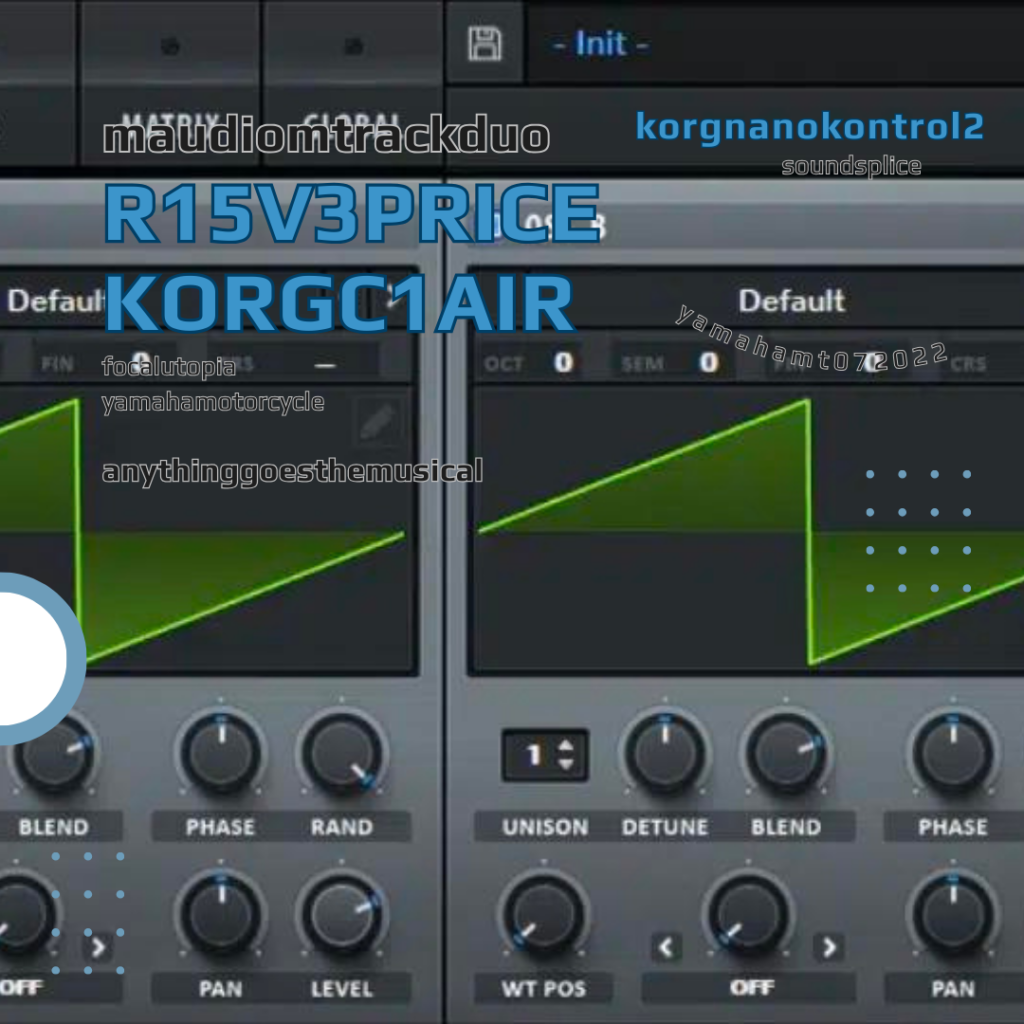The height and width of the screenshot is (1024, 1024).
Task: Click the OSC B PAN knob
Action: click(x=953, y=915)
